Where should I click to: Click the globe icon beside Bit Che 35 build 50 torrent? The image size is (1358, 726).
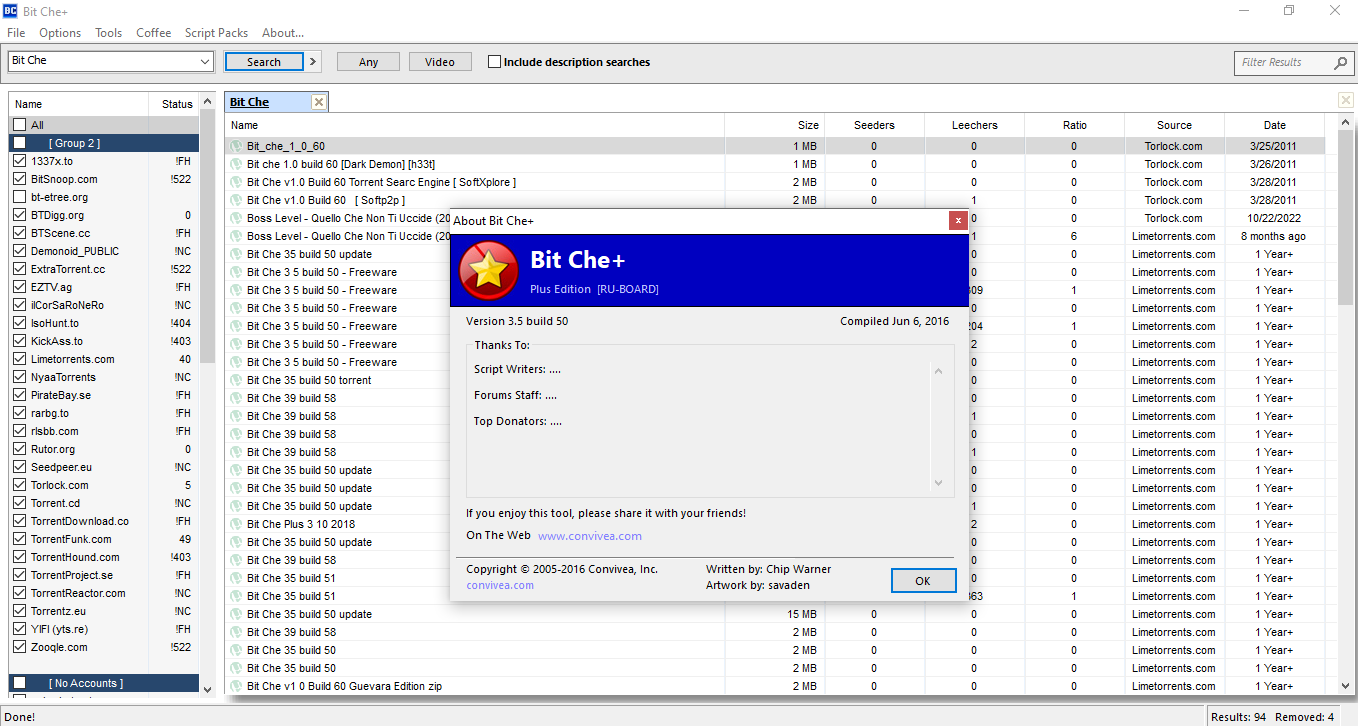[x=237, y=380]
